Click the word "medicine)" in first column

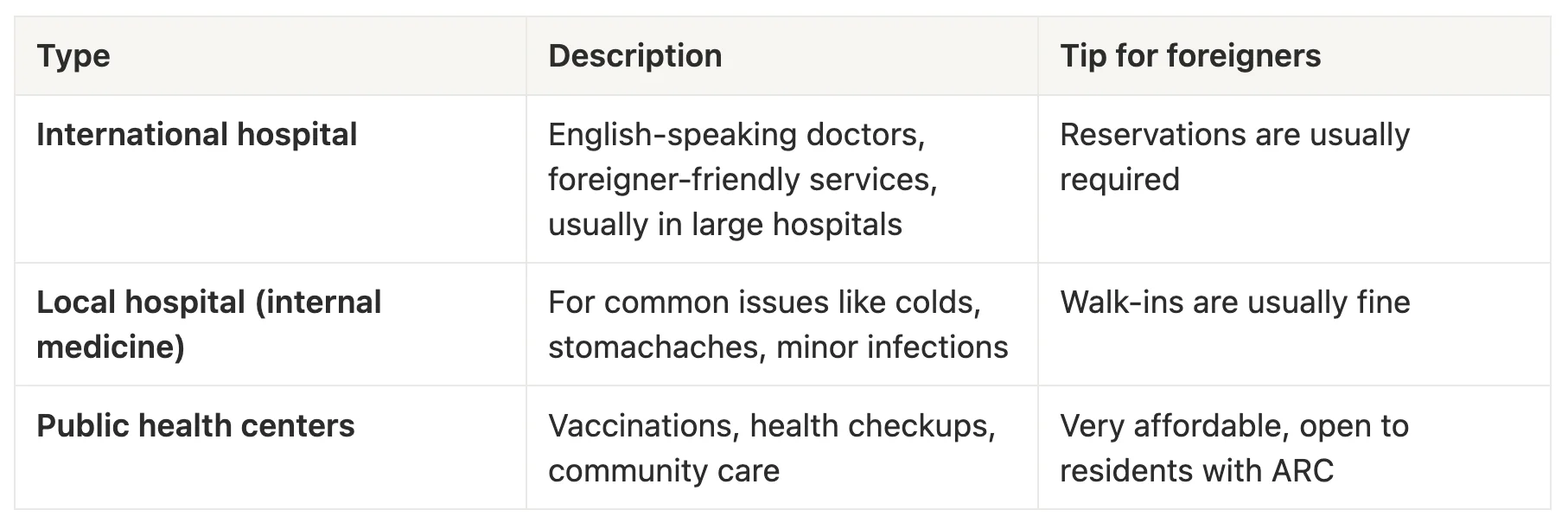[x=111, y=347]
